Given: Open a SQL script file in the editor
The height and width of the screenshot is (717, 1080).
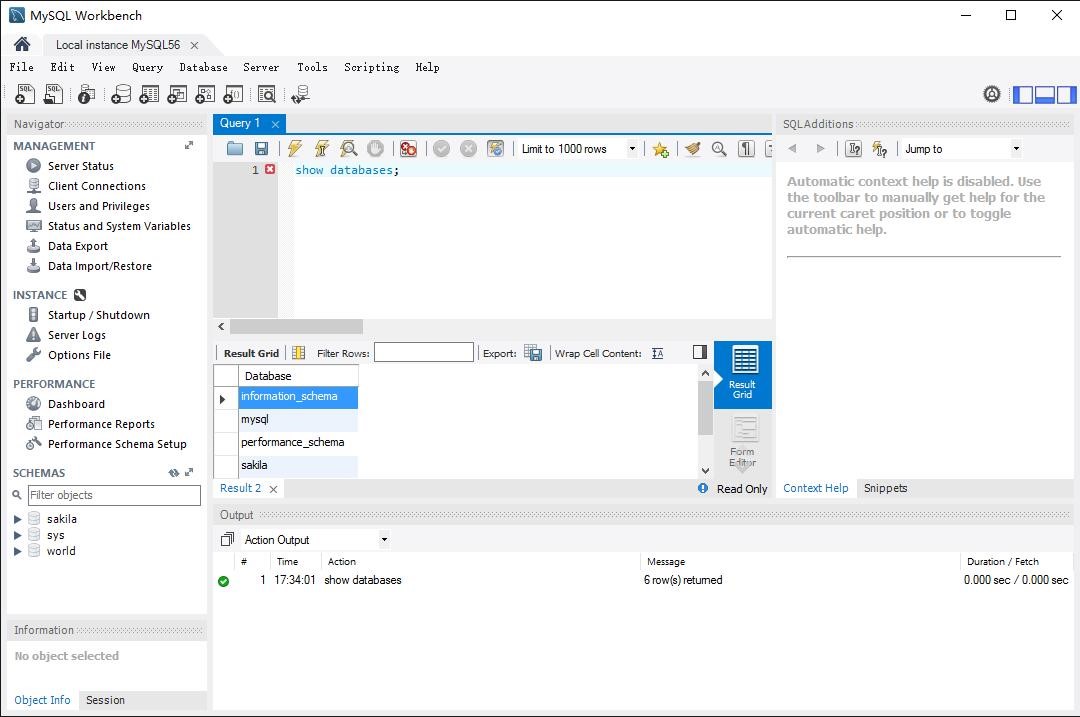Looking at the screenshot, I should point(234,148).
